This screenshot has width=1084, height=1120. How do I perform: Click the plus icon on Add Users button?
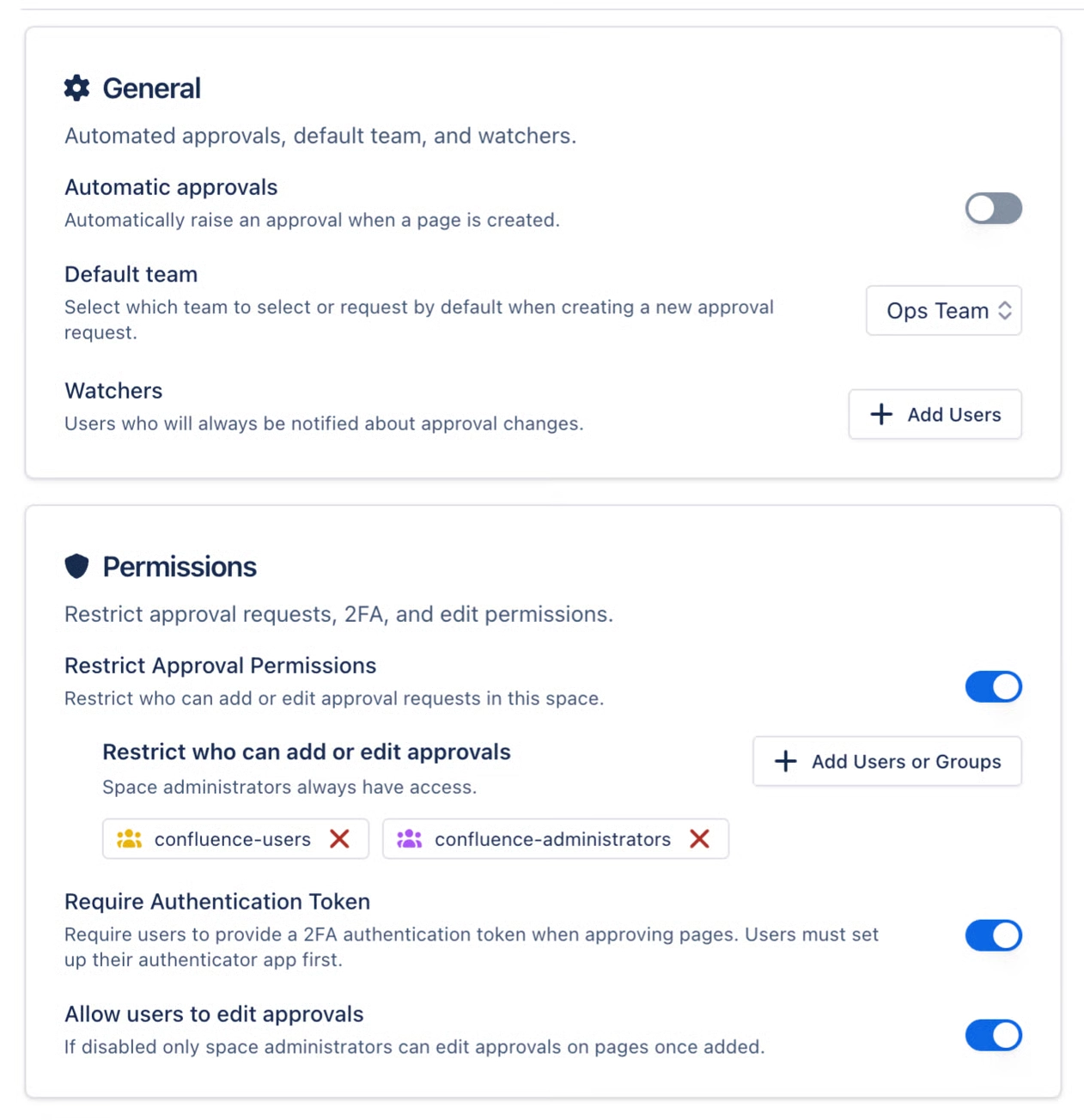tap(880, 415)
